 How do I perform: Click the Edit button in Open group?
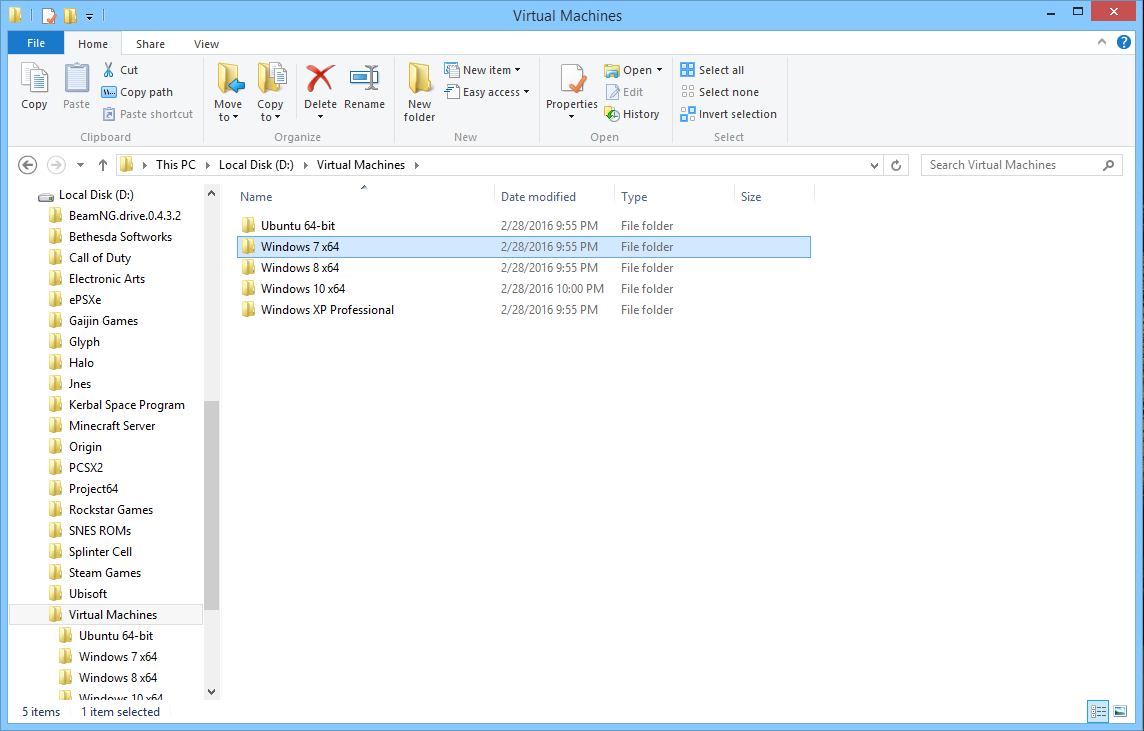point(625,92)
